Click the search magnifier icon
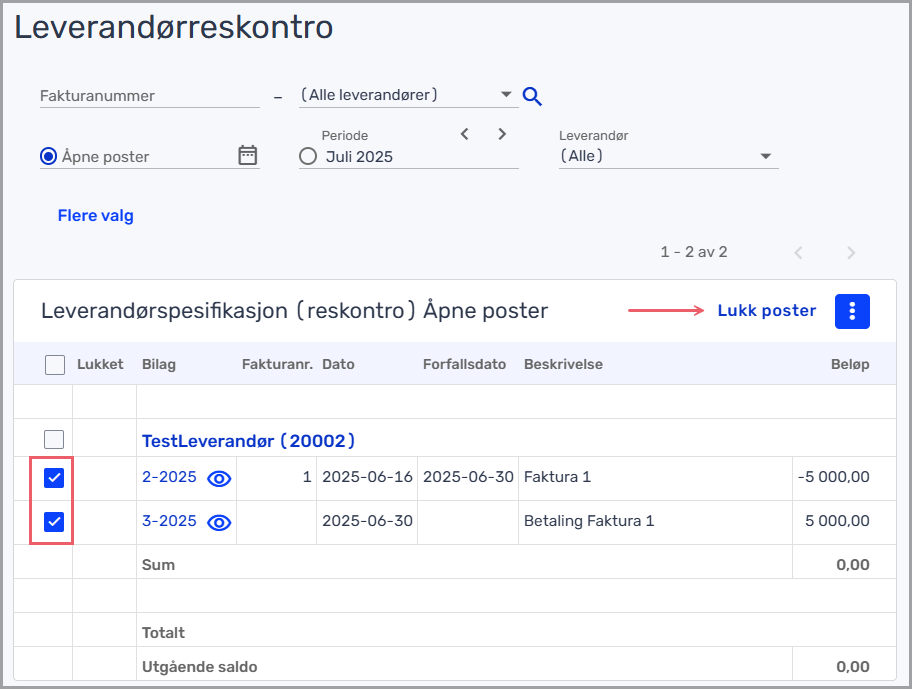This screenshot has width=912, height=689. click(x=531, y=95)
